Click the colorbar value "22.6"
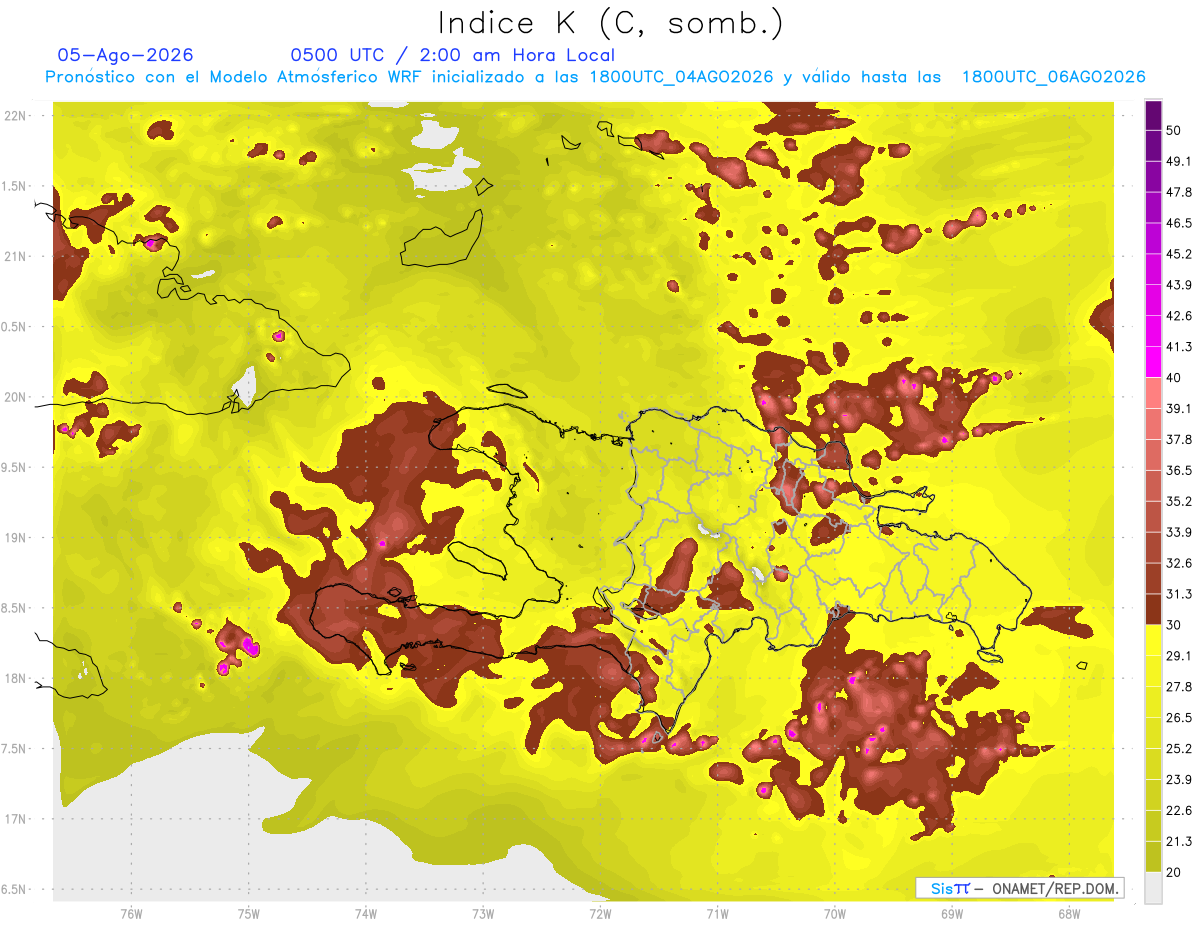The width and height of the screenshot is (1200, 927). pyautogui.click(x=1178, y=811)
